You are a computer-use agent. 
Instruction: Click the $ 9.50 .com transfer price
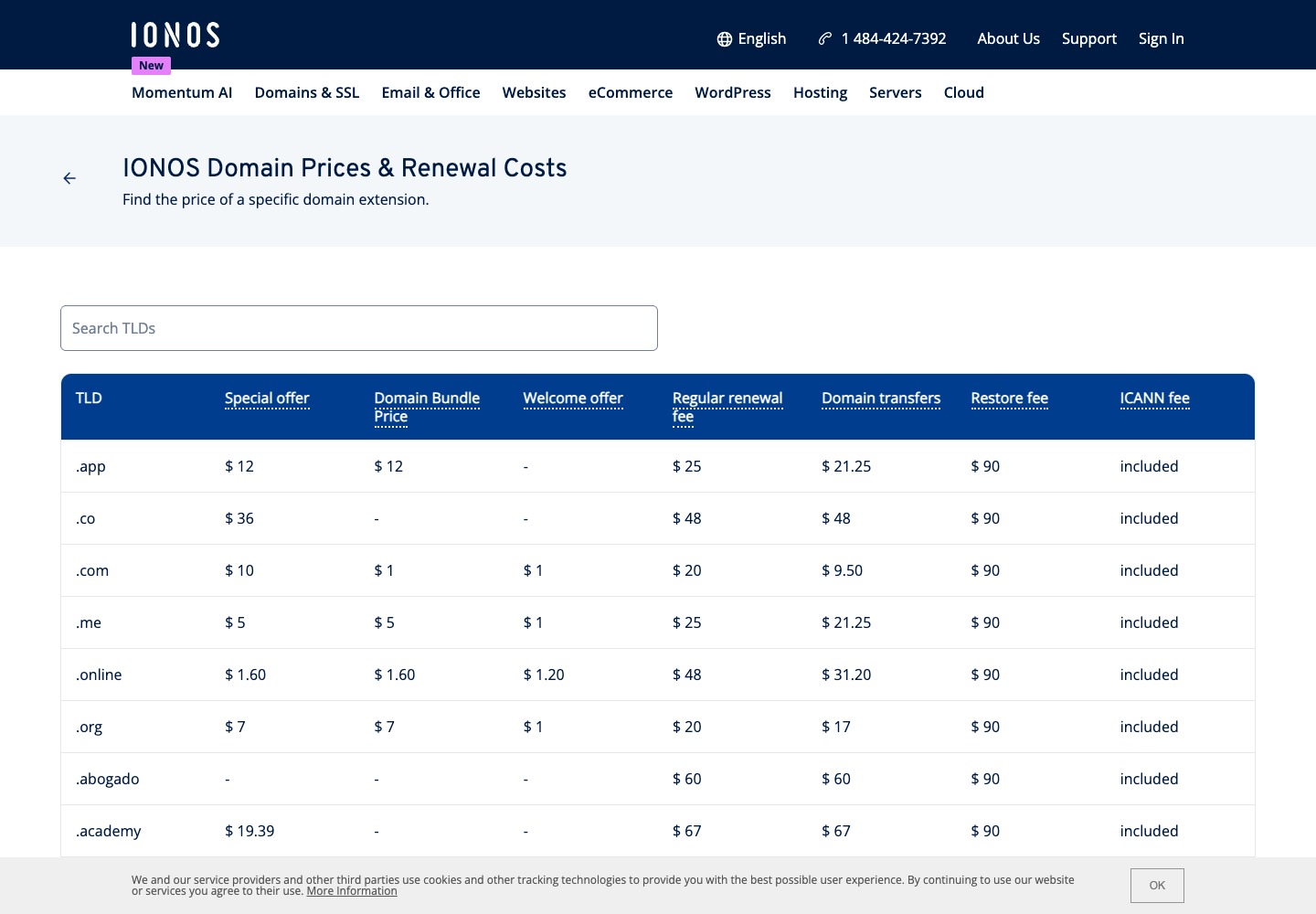[842, 570]
